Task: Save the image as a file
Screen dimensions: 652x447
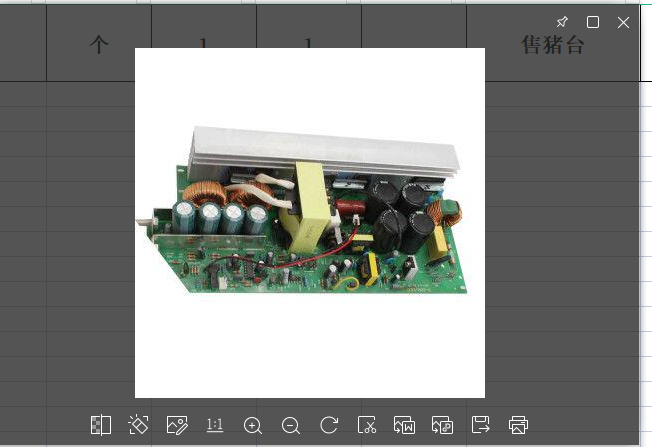Action: click(x=480, y=425)
